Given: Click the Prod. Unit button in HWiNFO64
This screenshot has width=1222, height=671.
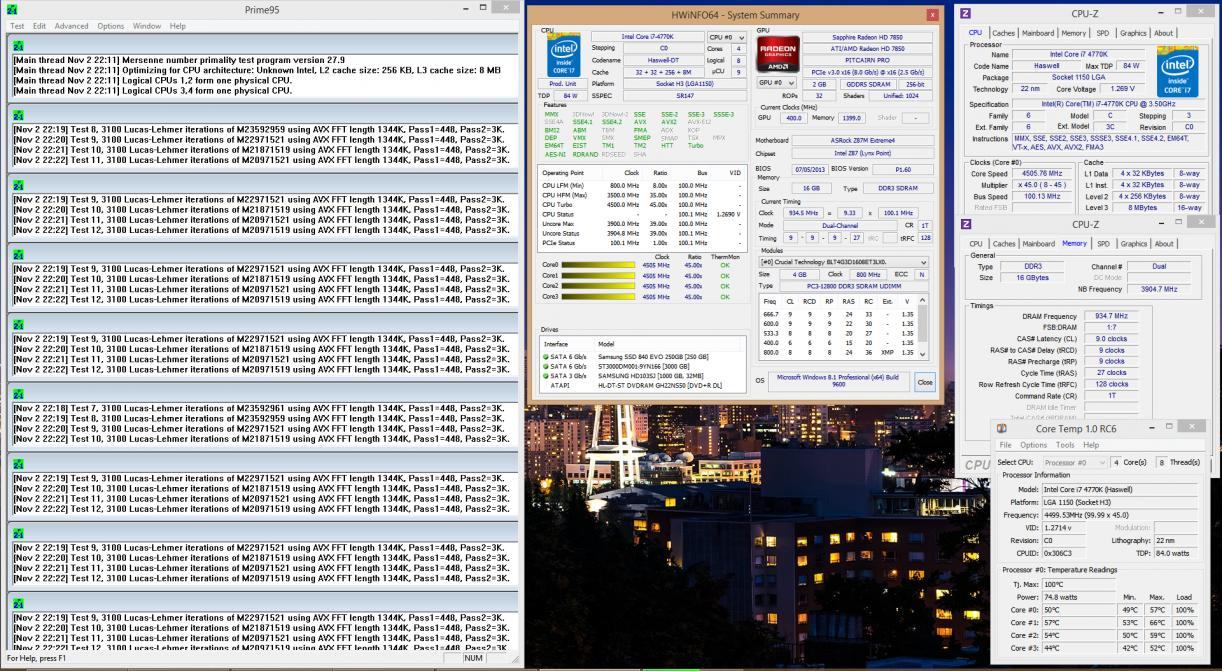Looking at the screenshot, I should pos(563,83).
